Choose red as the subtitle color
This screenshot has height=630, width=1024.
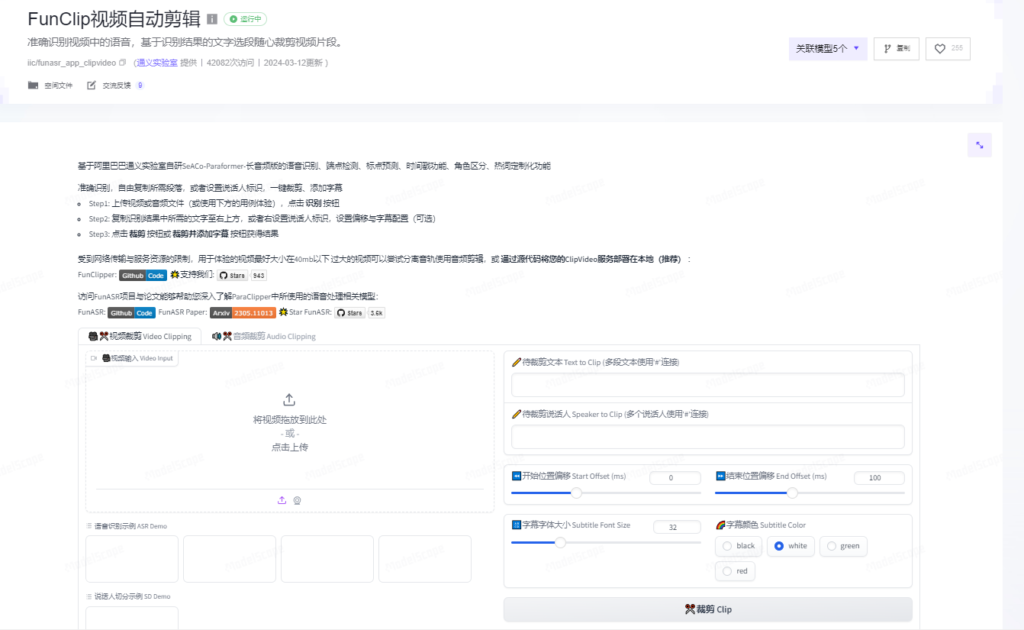pos(735,571)
